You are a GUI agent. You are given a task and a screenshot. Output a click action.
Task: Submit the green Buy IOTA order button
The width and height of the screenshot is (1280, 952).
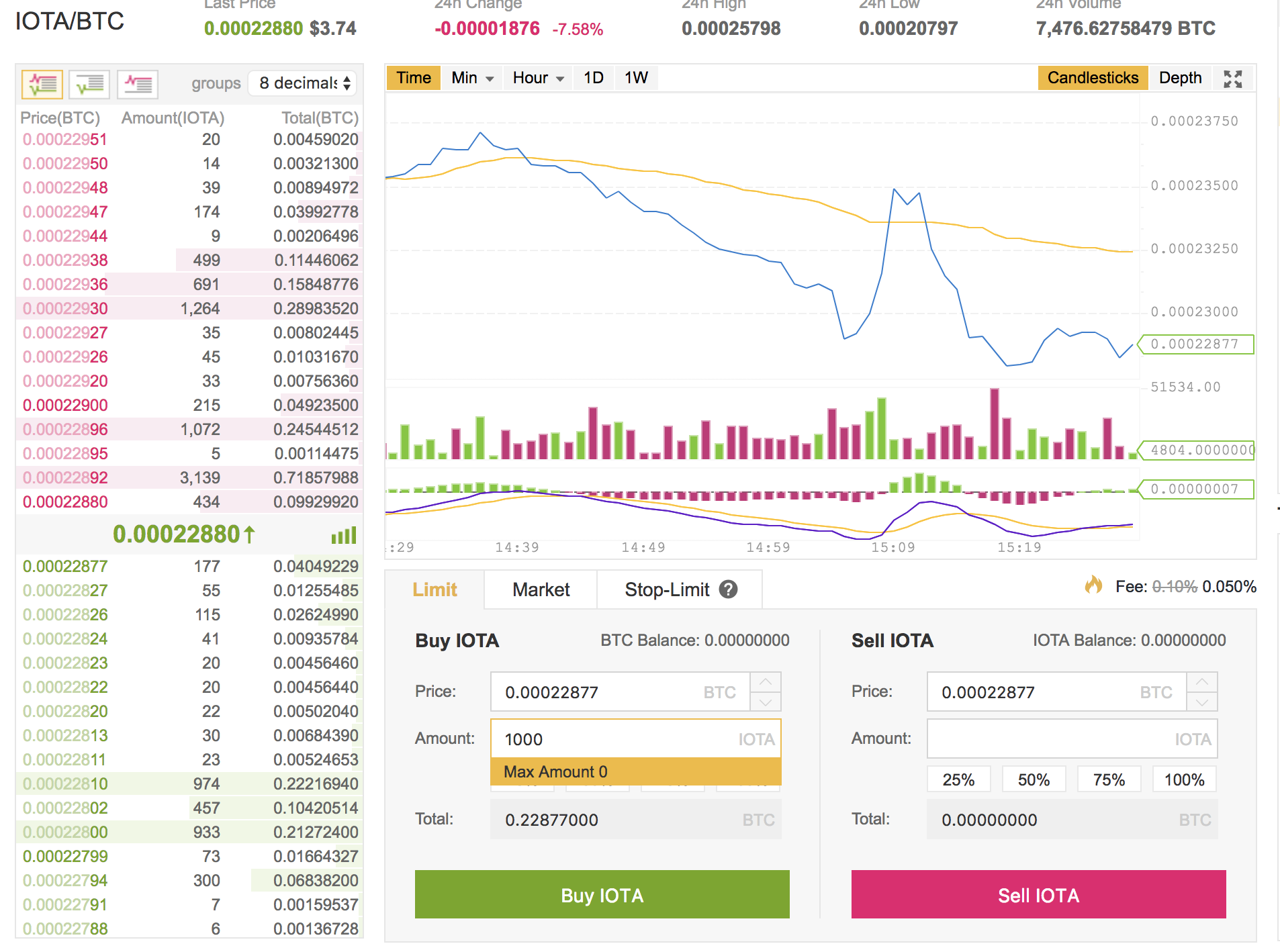pos(602,895)
